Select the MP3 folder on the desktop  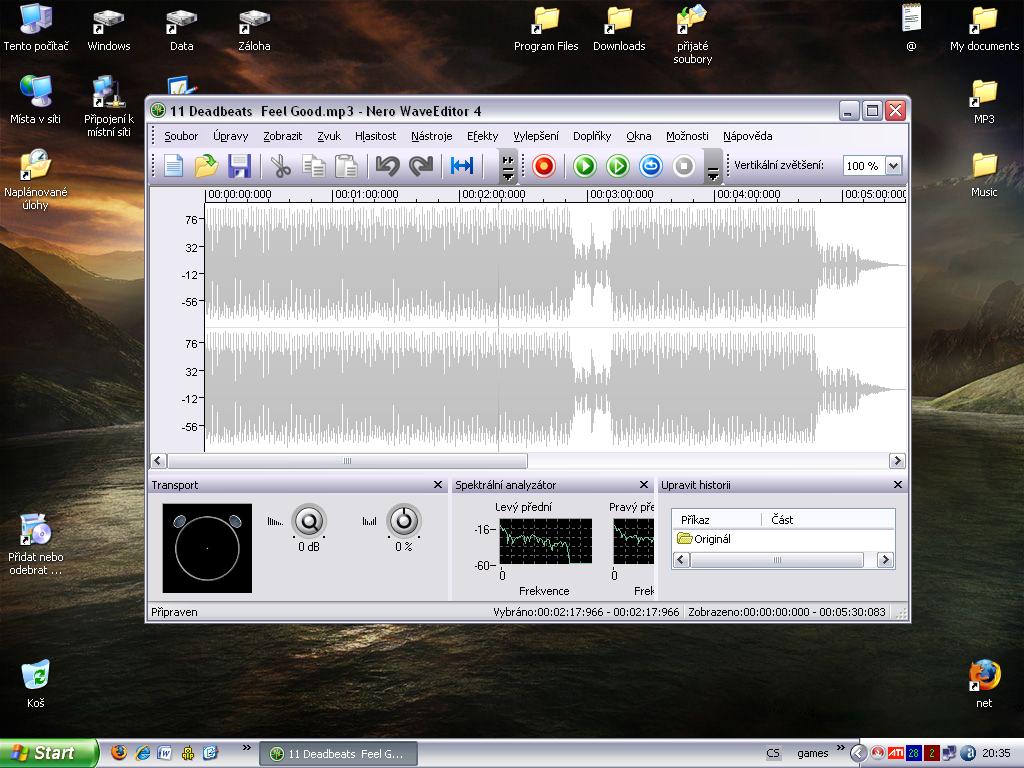[984, 102]
